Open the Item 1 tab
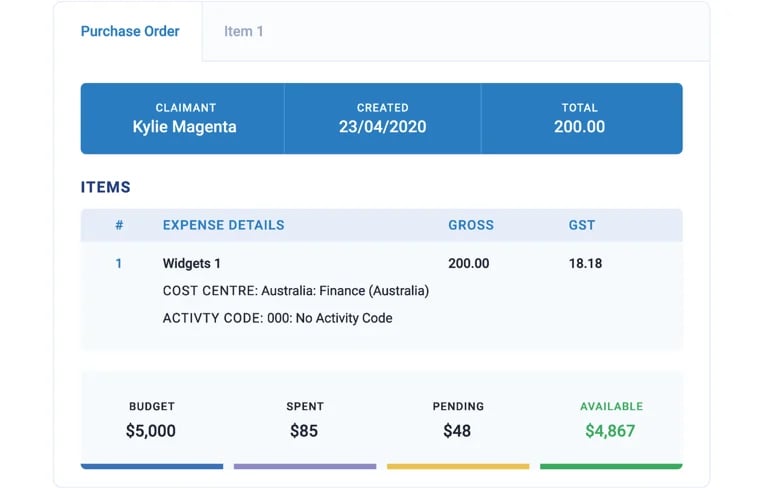The width and height of the screenshot is (760, 488). coord(243,31)
